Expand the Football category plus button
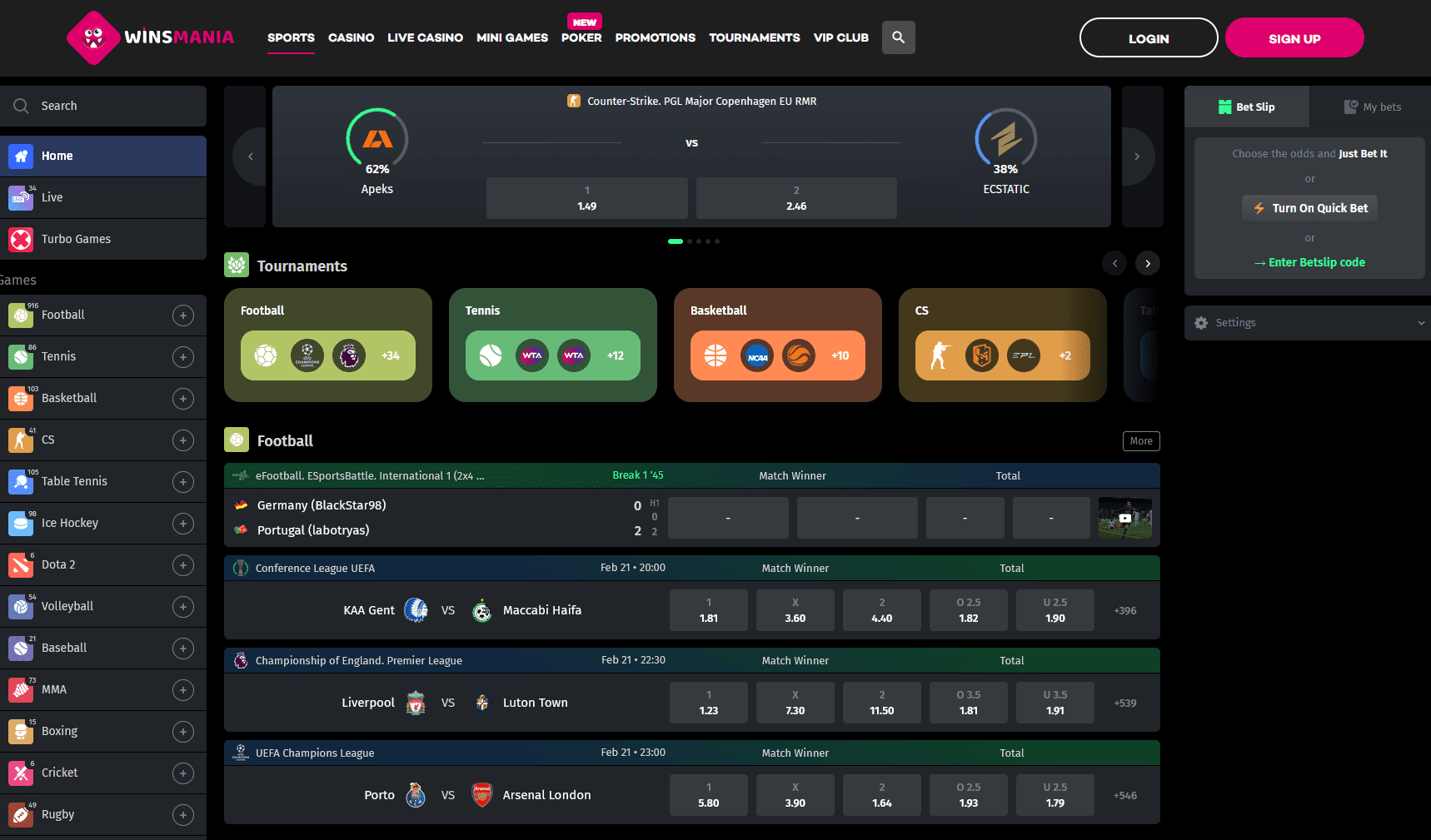The image size is (1431, 840). click(183, 316)
